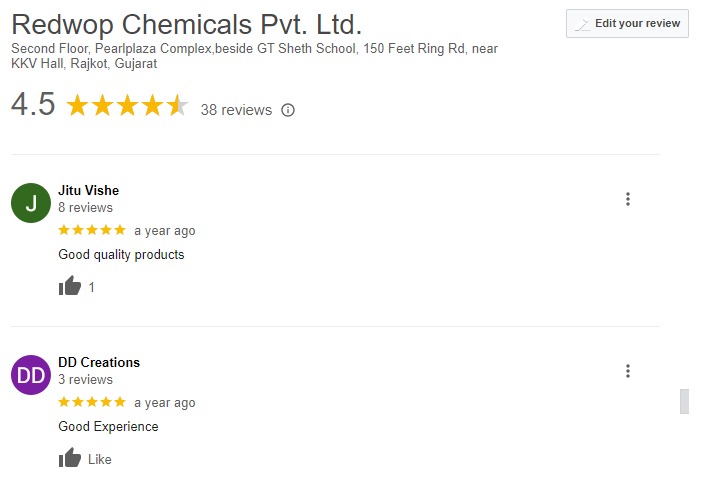
Task: Click the like count '1' on Jitu Vishe's review
Action: click(92, 287)
